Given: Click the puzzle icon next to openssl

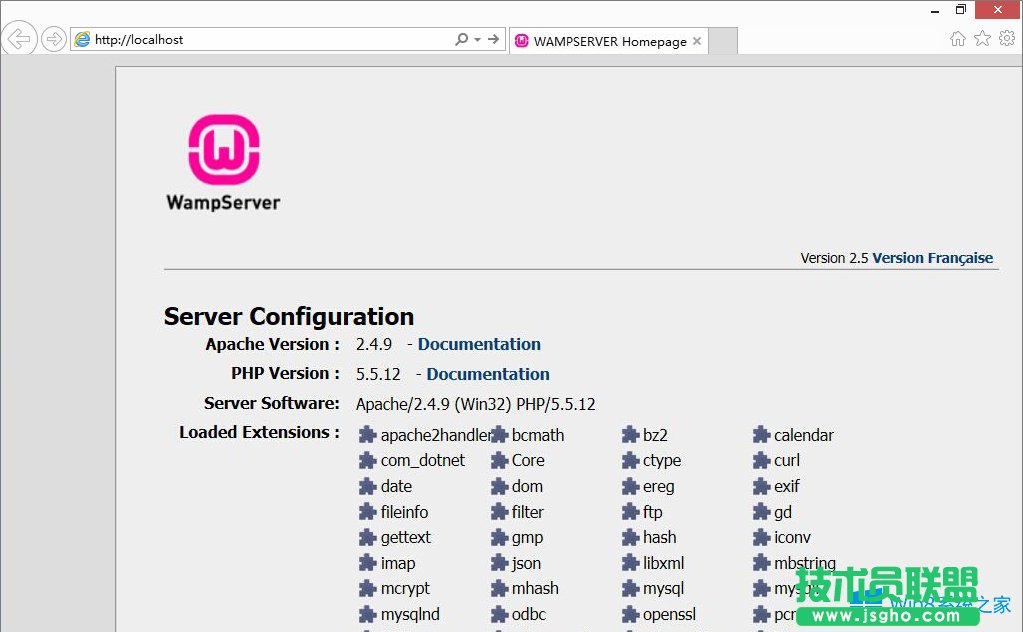Looking at the screenshot, I should 630,614.
